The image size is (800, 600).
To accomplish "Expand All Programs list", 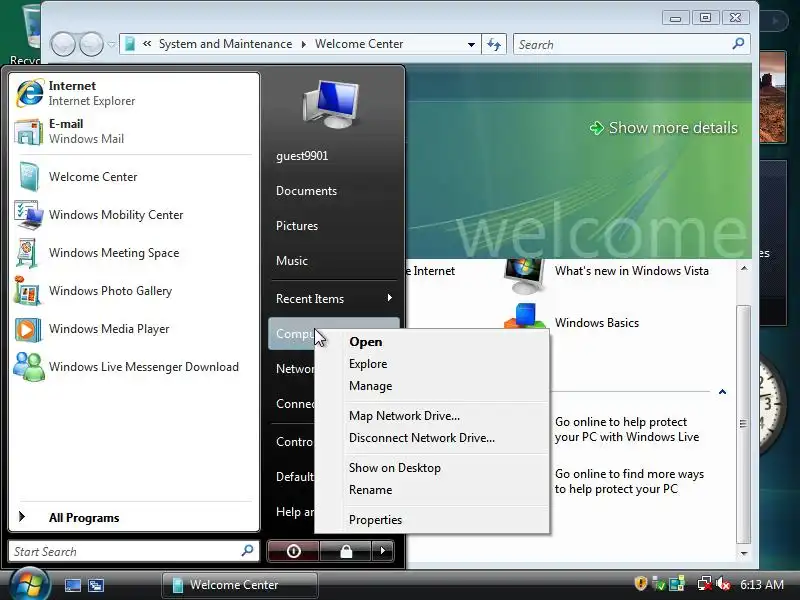I will pos(134,517).
